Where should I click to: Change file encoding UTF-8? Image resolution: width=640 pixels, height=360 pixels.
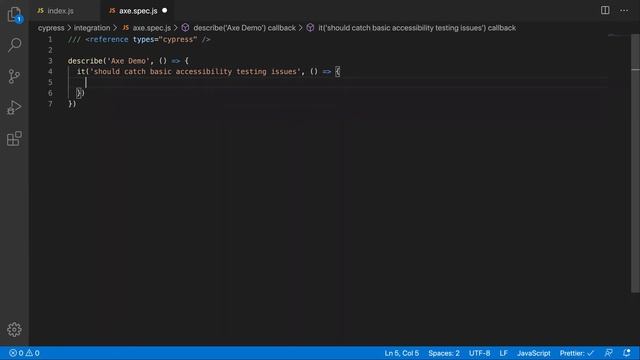coord(480,353)
